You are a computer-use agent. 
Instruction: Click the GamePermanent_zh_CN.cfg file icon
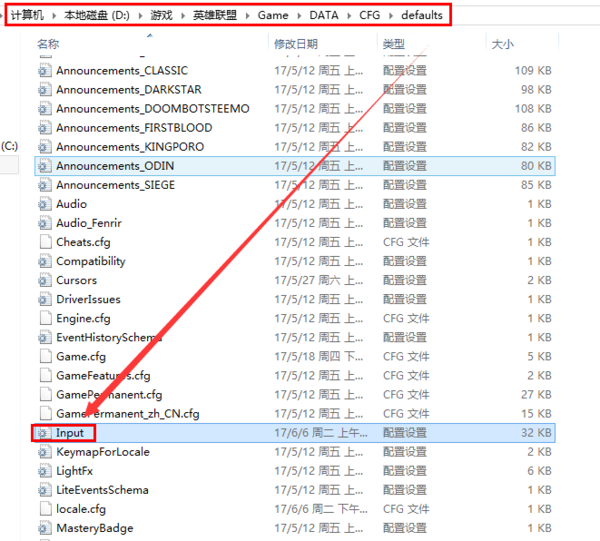[46, 414]
